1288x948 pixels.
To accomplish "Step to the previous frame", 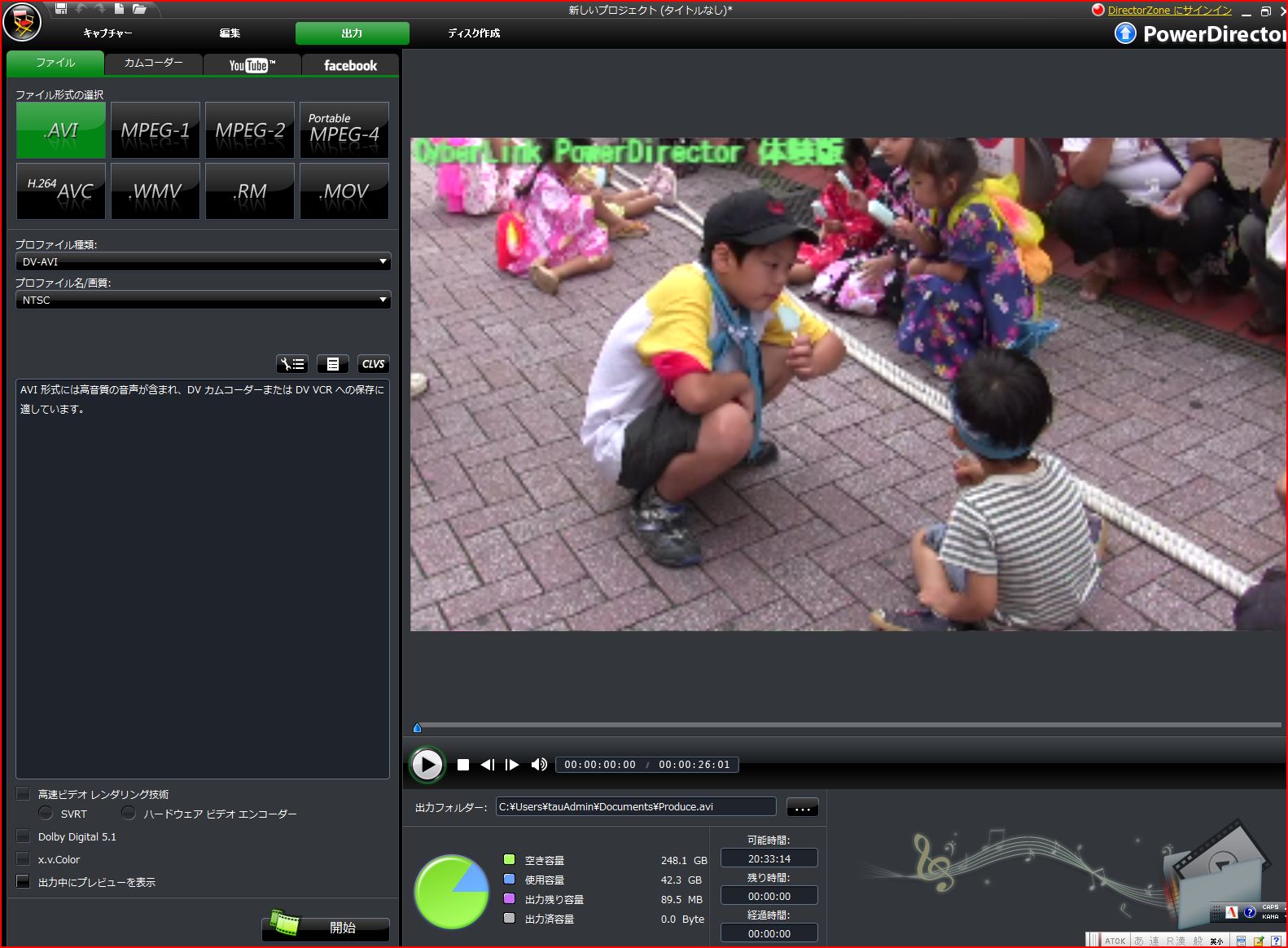I will [487, 765].
